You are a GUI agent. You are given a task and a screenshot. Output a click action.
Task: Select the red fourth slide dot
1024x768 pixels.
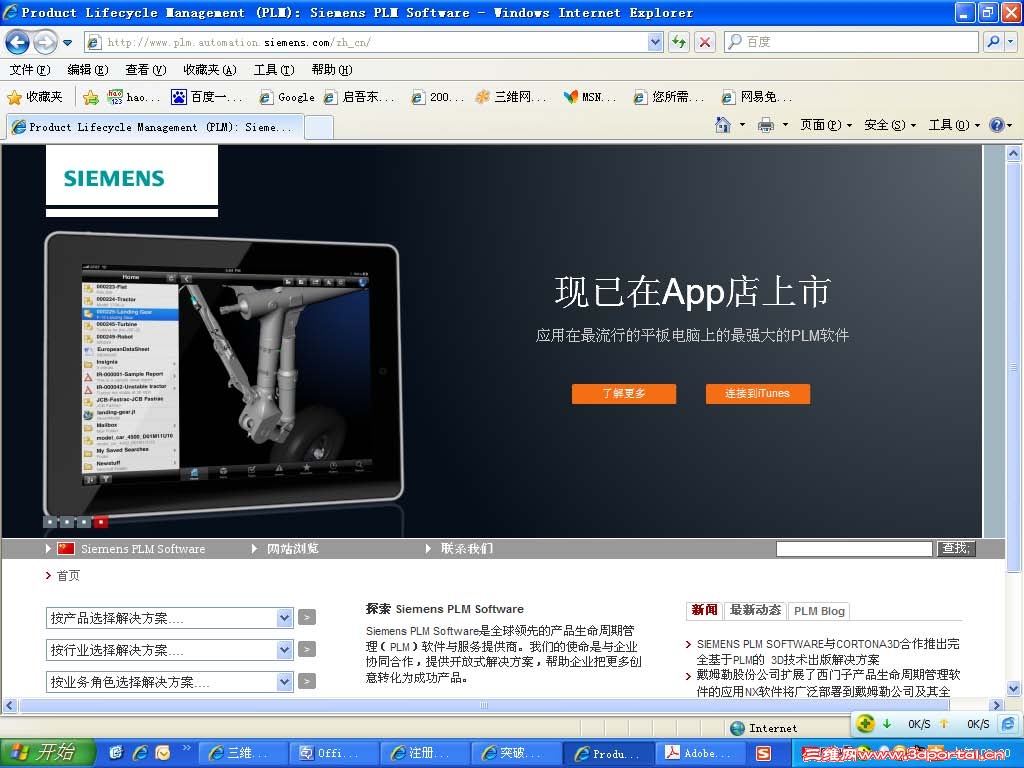point(101,522)
